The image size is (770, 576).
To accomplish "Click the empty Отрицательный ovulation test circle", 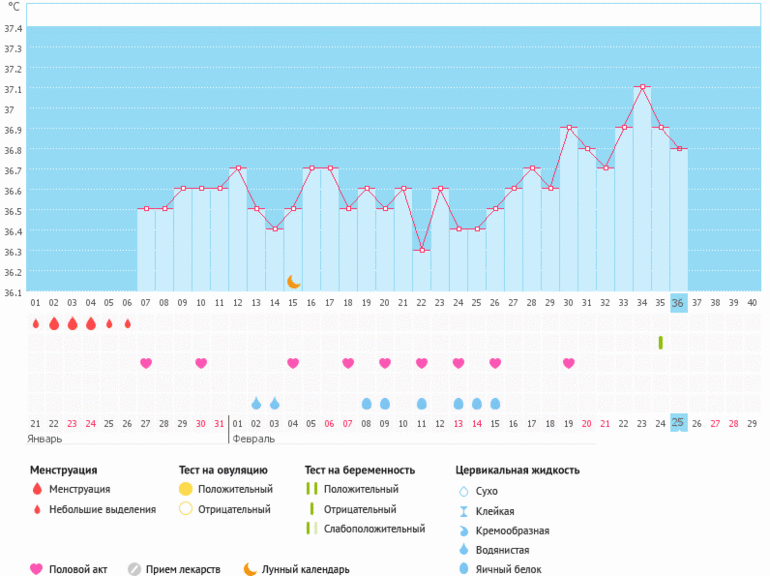I will click(185, 509).
